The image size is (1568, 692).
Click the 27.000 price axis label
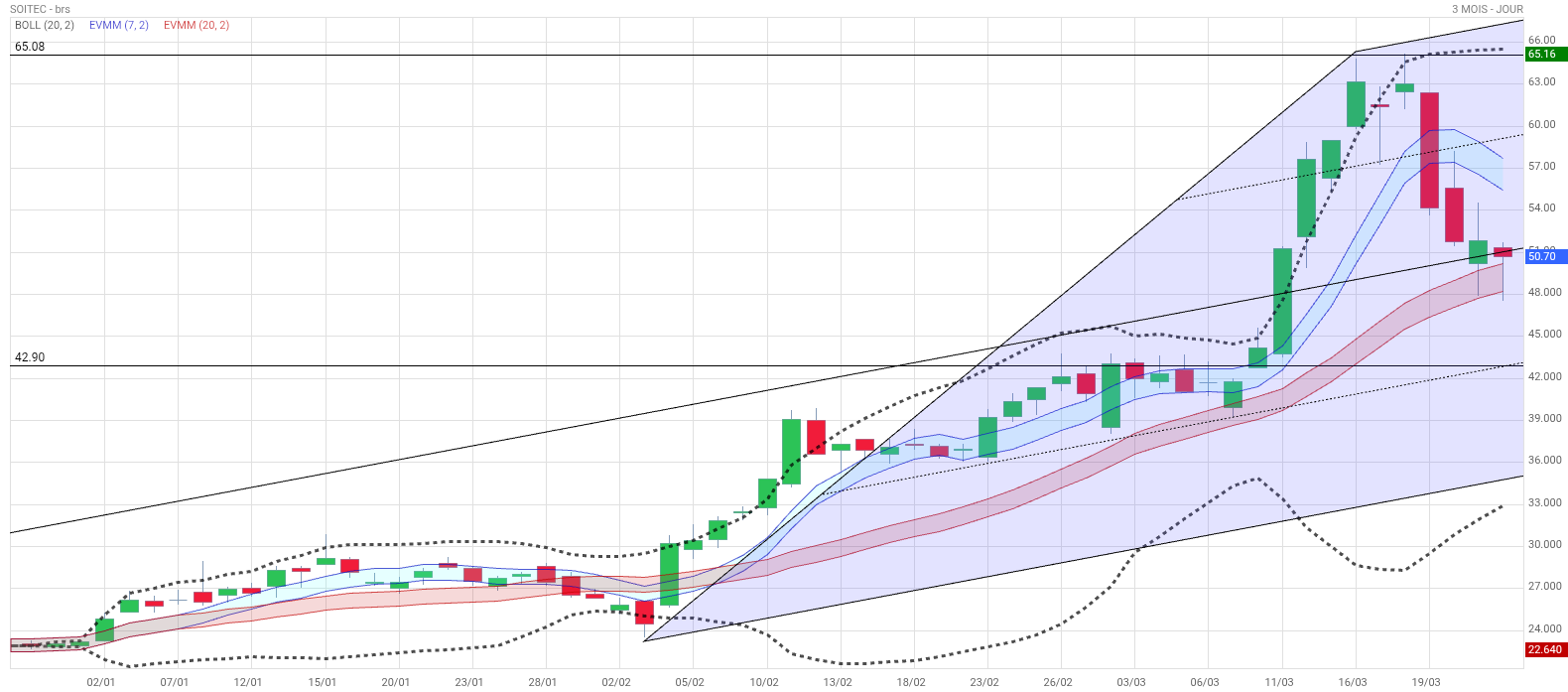click(x=1545, y=587)
